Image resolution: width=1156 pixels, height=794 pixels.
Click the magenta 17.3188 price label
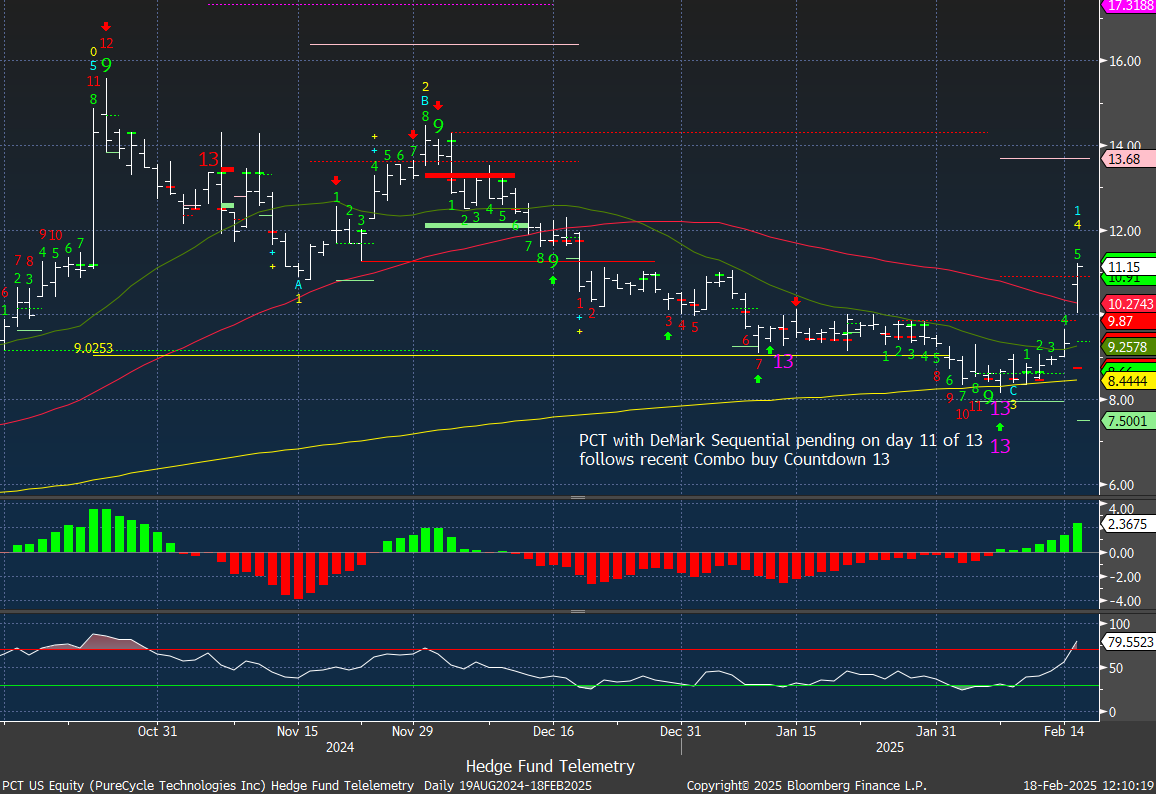point(1128,6)
